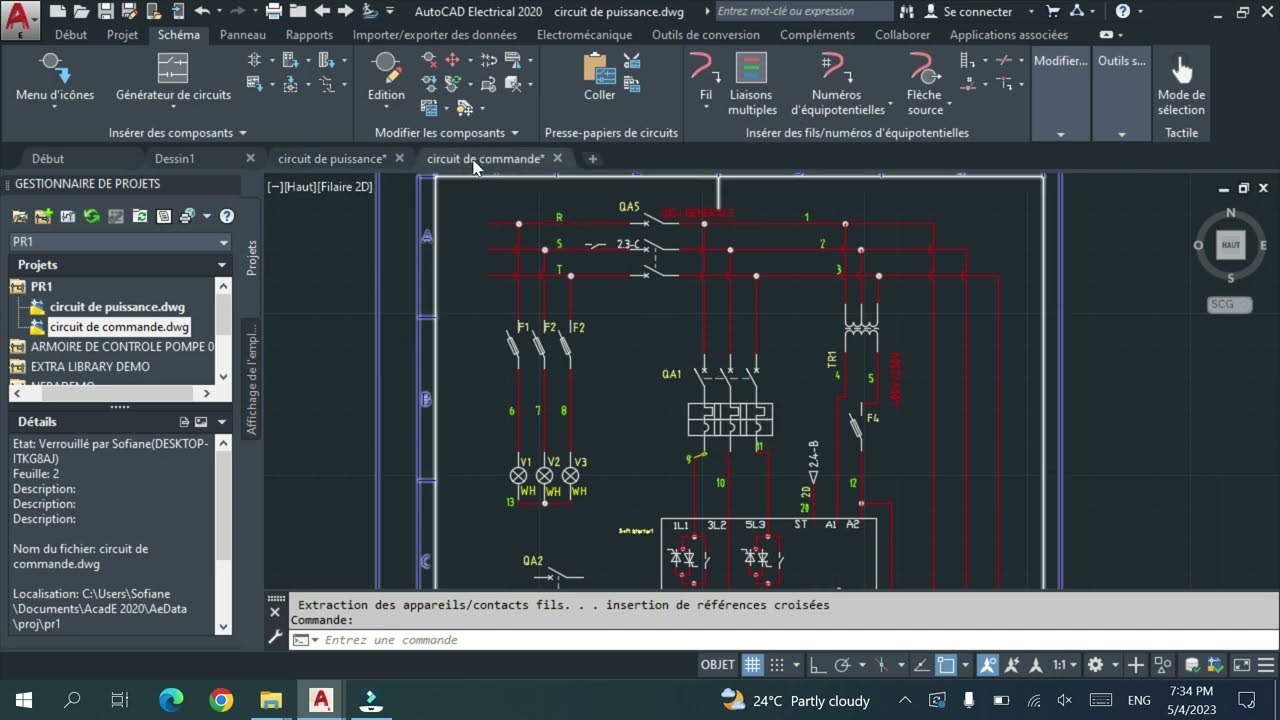Image resolution: width=1280 pixels, height=720 pixels.
Task: Open Google Chrome from the taskbar
Action: [x=221, y=700]
